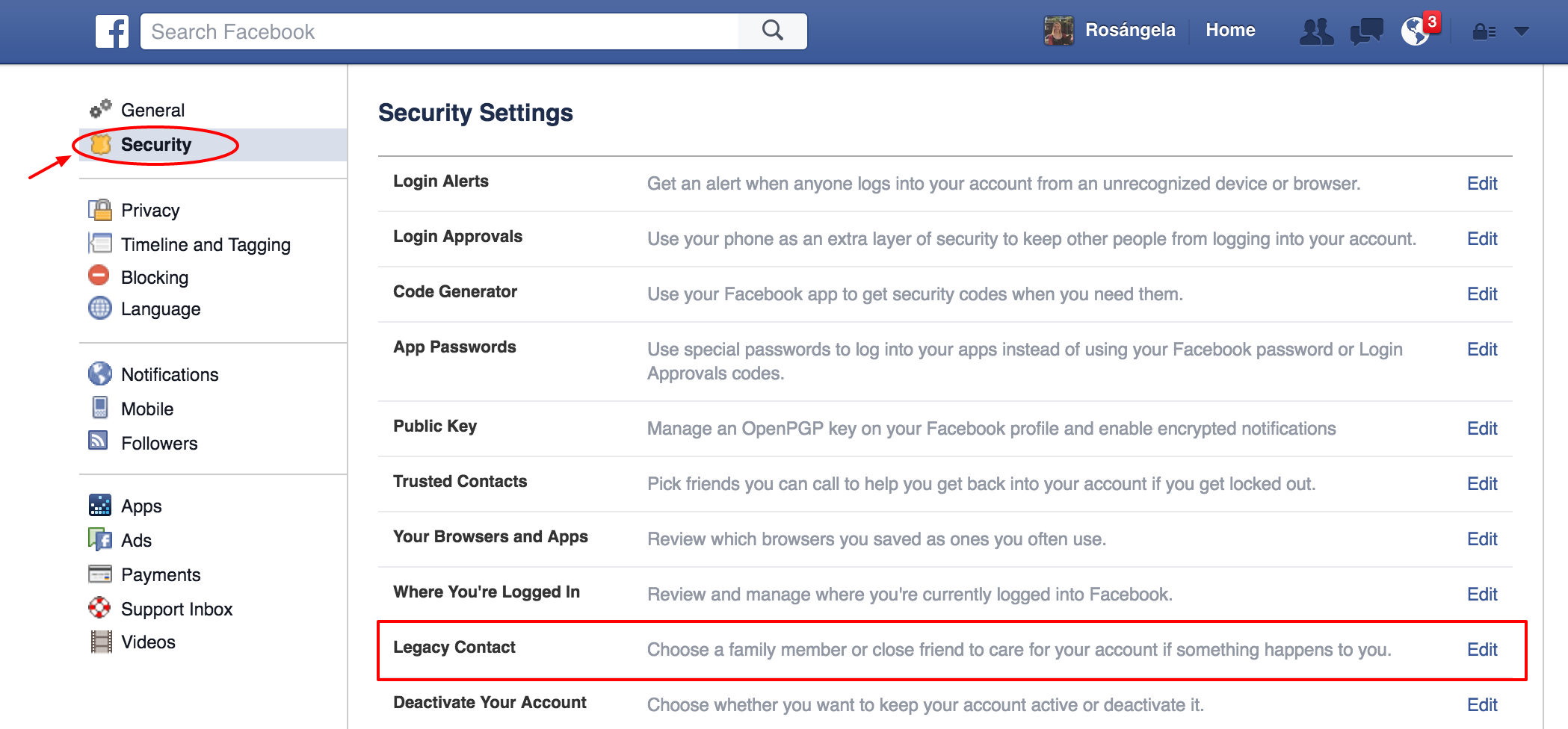Click the Support Inbox lifebuoy icon
1568x729 pixels.
click(x=99, y=608)
